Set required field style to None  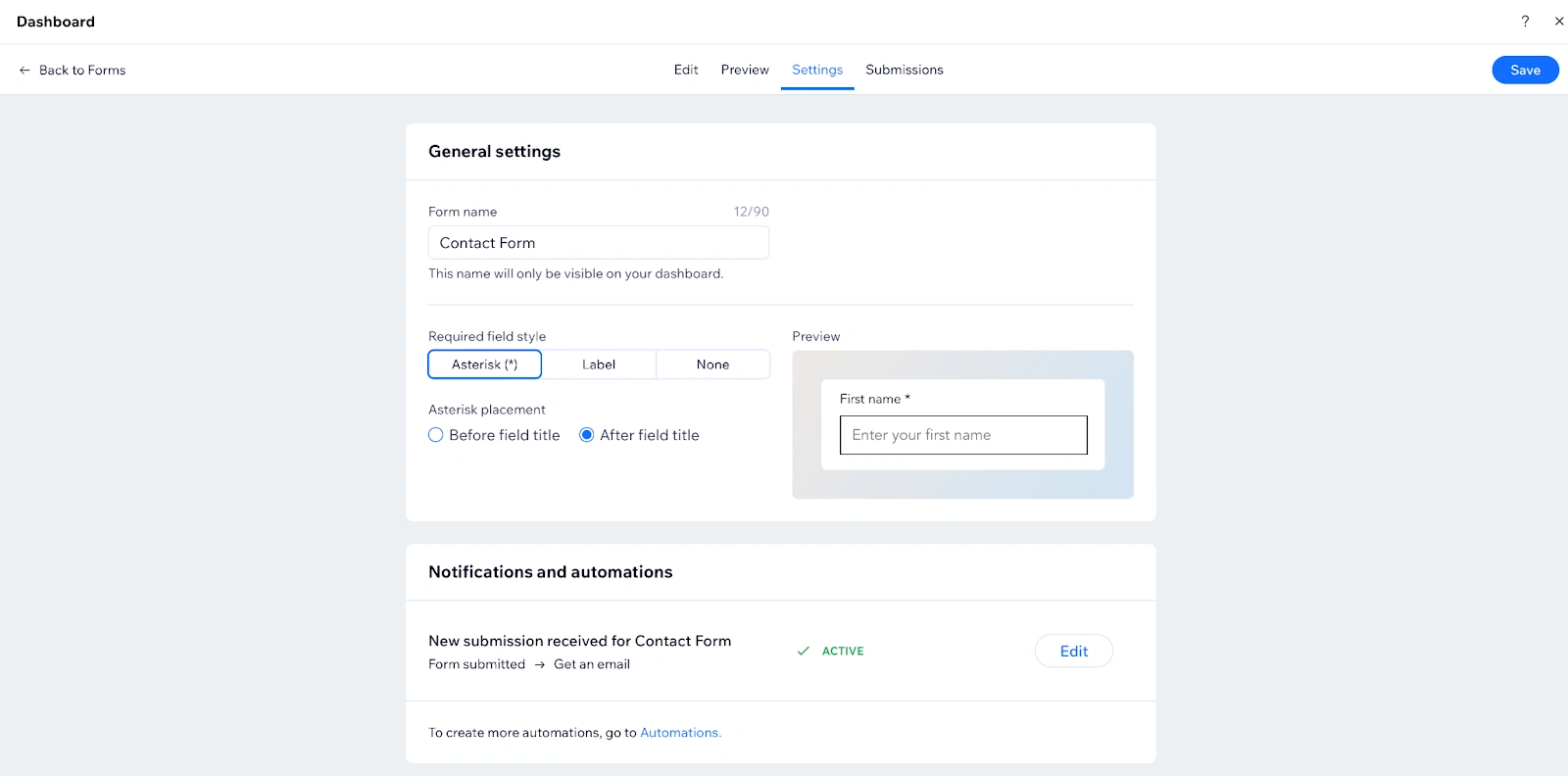[712, 364]
